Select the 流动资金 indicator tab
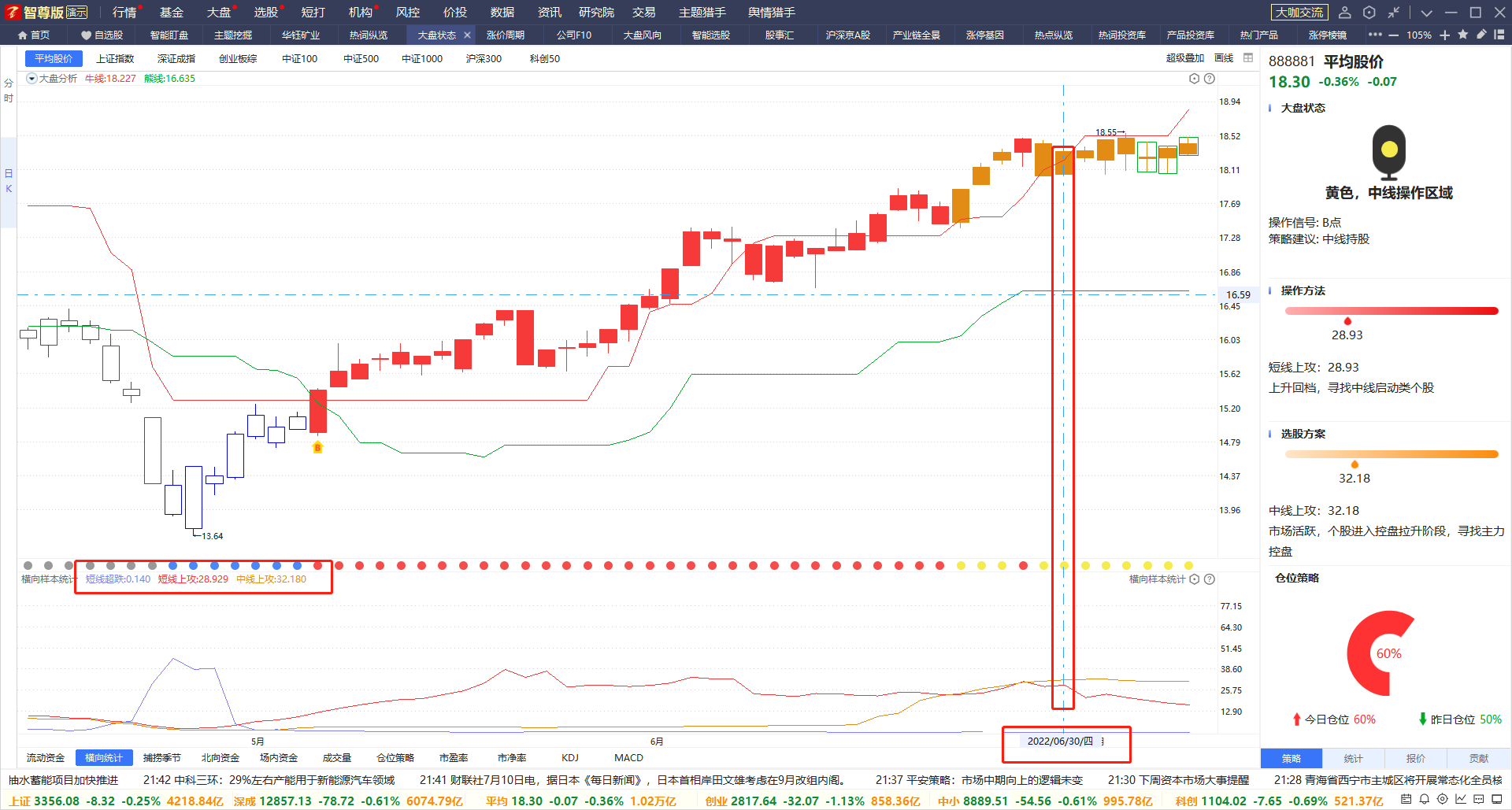The image size is (1512, 810). click(x=46, y=758)
